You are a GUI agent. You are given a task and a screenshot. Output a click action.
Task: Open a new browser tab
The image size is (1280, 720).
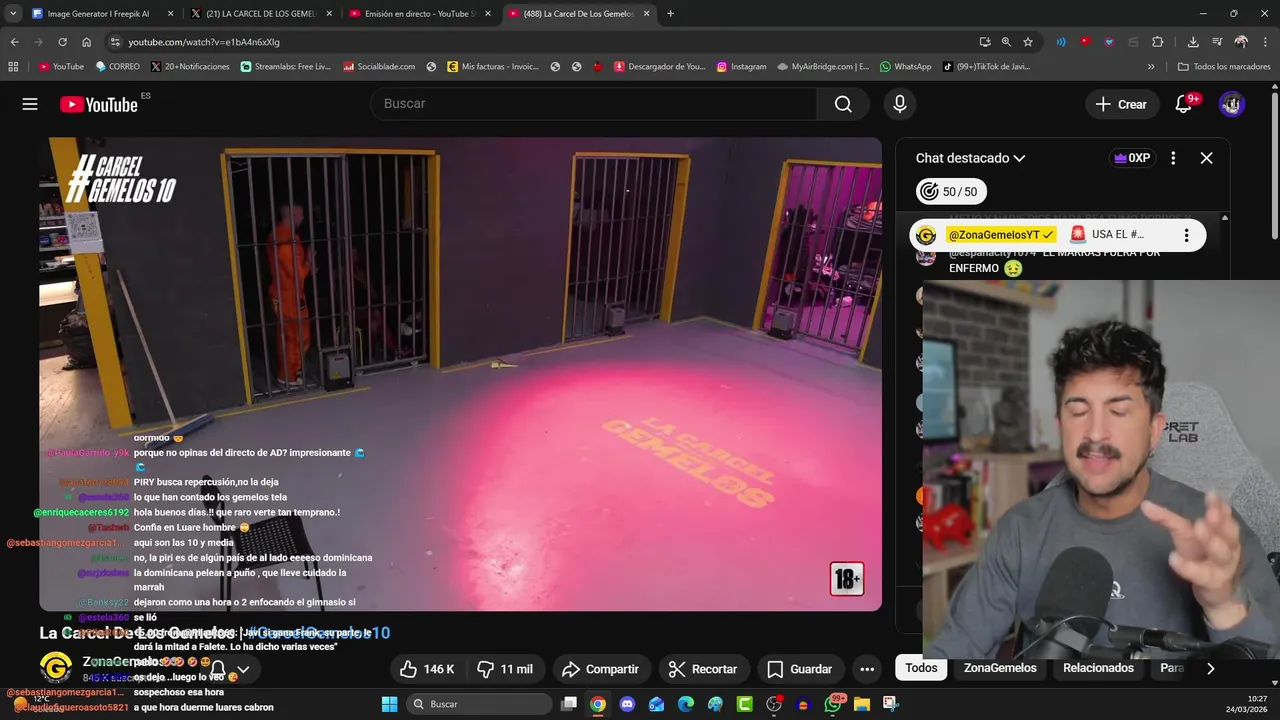670,14
